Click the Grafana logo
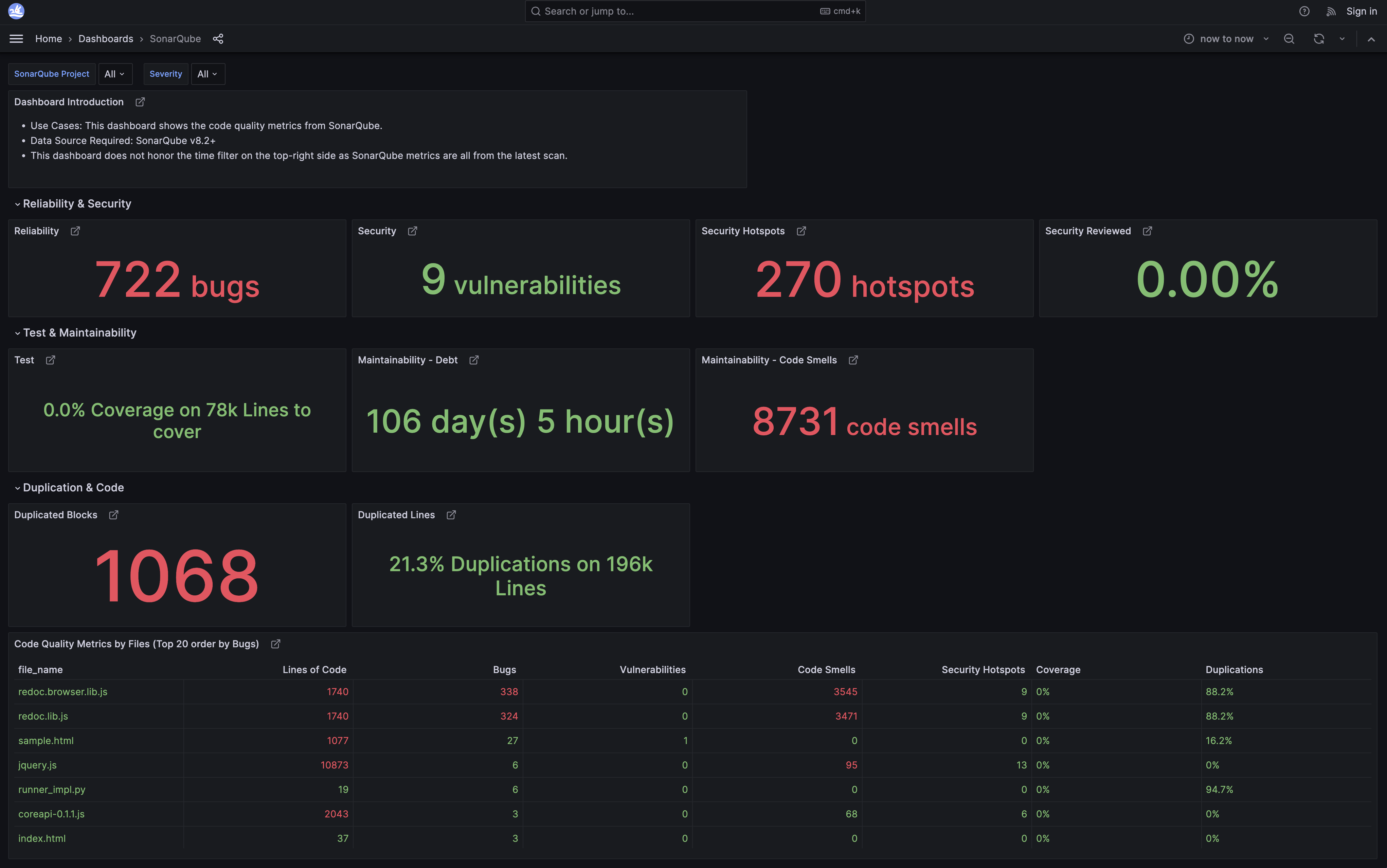Image resolution: width=1387 pixels, height=868 pixels. tap(16, 11)
